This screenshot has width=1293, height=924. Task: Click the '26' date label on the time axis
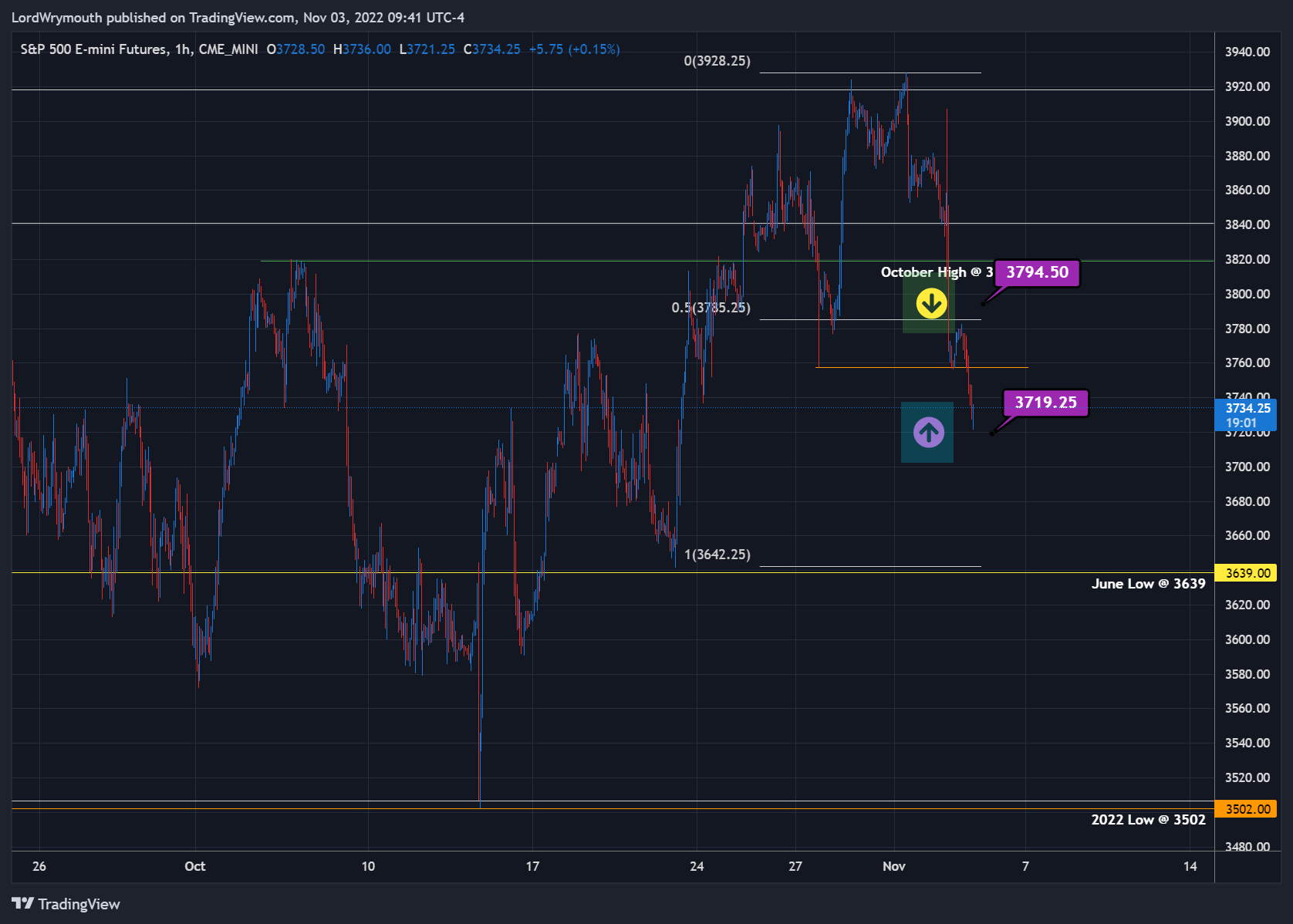point(39,866)
